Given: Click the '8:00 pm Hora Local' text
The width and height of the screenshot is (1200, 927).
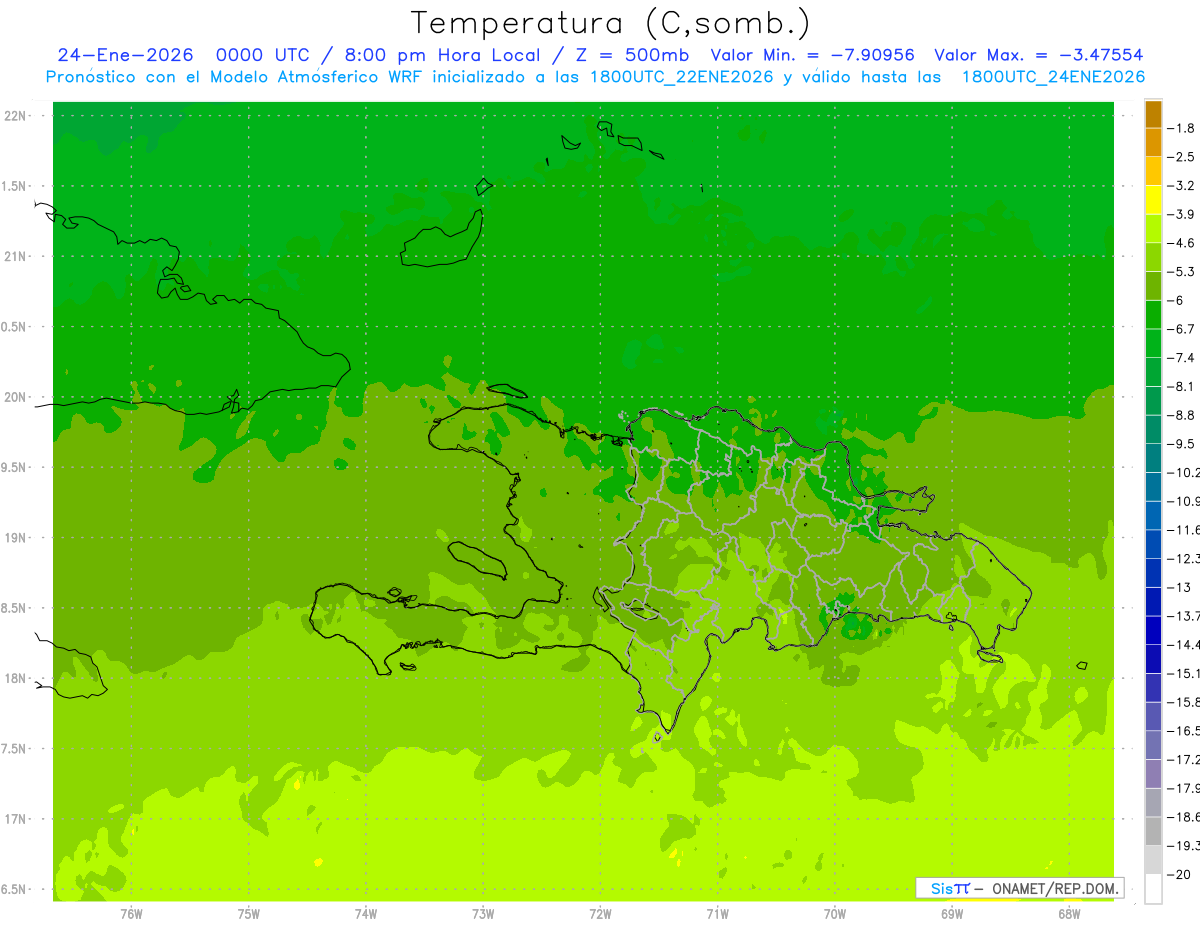Looking at the screenshot, I should pyautogui.click(x=441, y=55).
